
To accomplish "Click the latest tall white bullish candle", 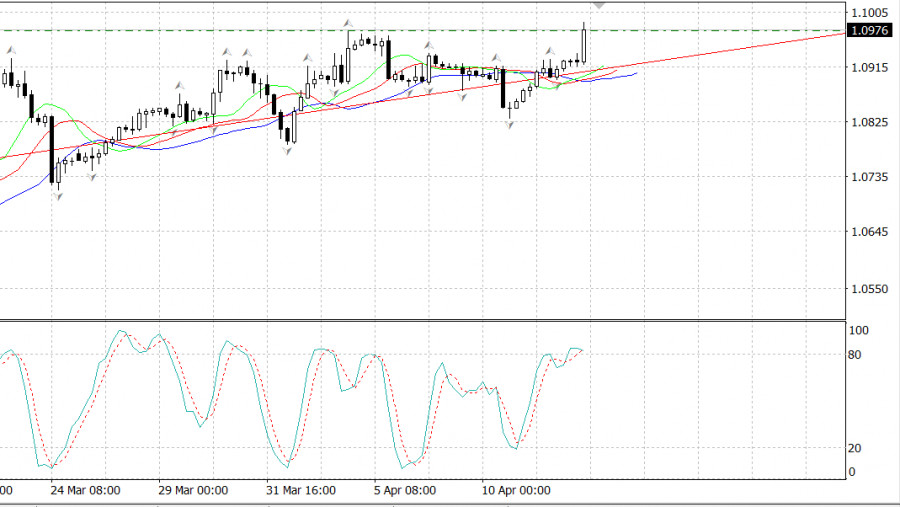I will click(x=584, y=46).
